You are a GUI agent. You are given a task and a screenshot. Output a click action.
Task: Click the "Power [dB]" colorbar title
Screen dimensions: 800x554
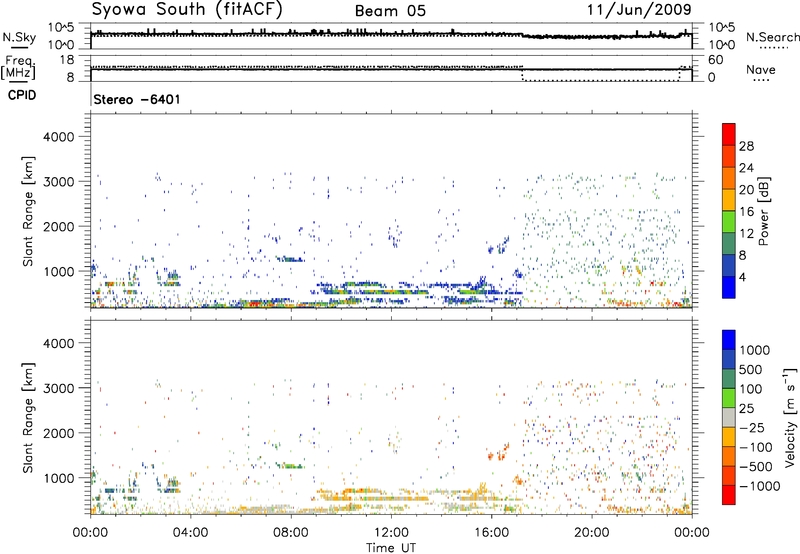[x=763, y=211]
